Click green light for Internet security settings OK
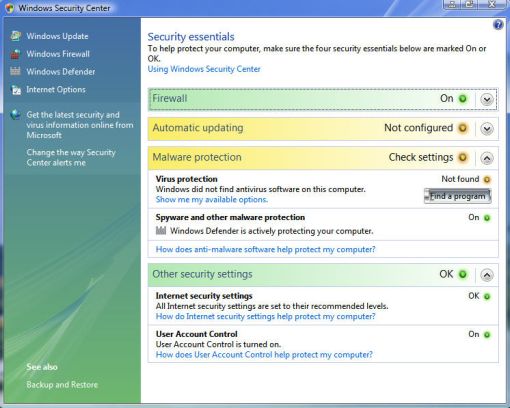The width and height of the screenshot is (510, 408). pyautogui.click(x=487, y=296)
